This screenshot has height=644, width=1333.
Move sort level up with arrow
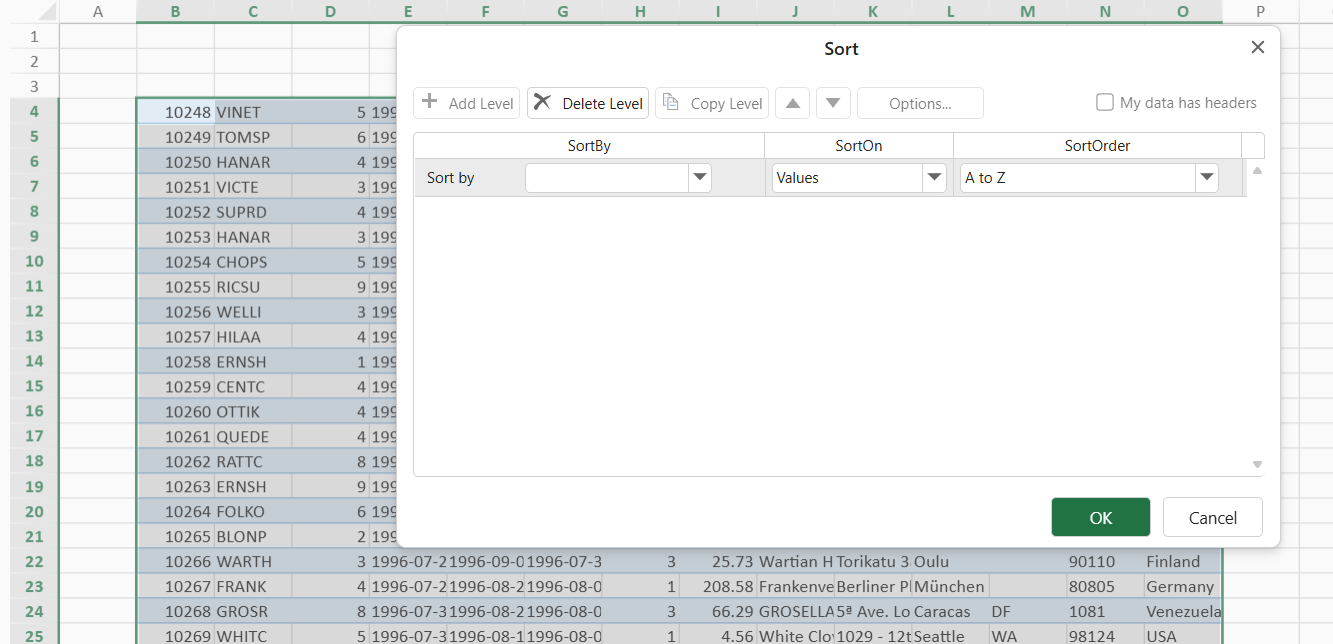click(792, 103)
